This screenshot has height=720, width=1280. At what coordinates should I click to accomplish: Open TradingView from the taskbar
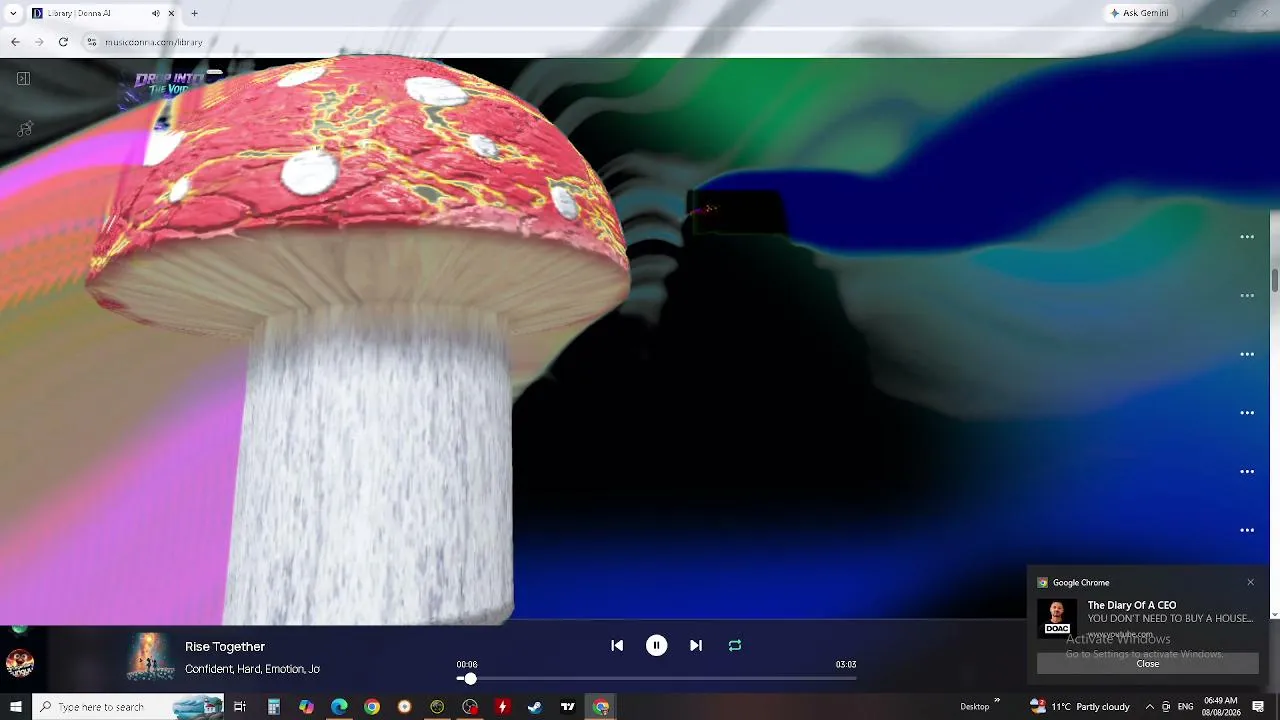pos(568,707)
